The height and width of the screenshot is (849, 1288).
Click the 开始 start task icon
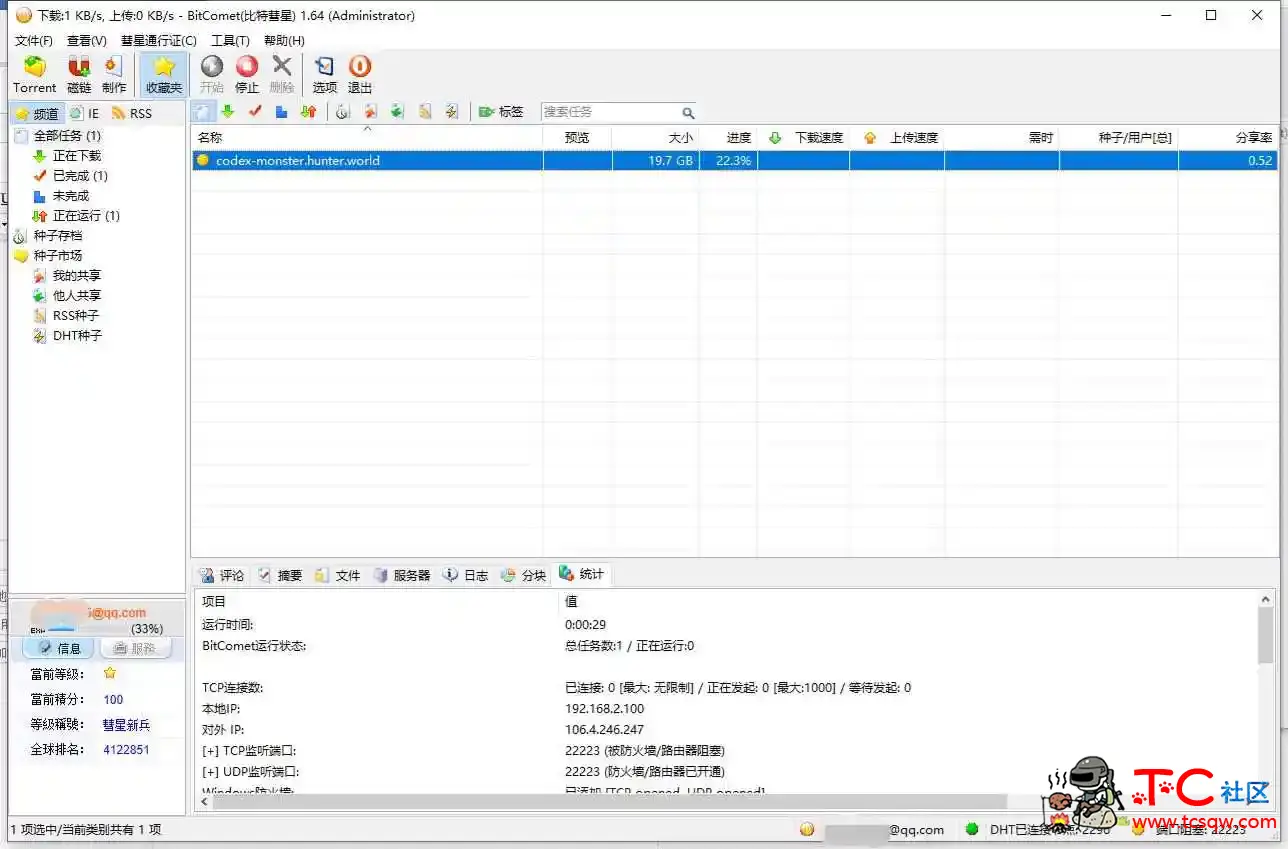point(212,75)
